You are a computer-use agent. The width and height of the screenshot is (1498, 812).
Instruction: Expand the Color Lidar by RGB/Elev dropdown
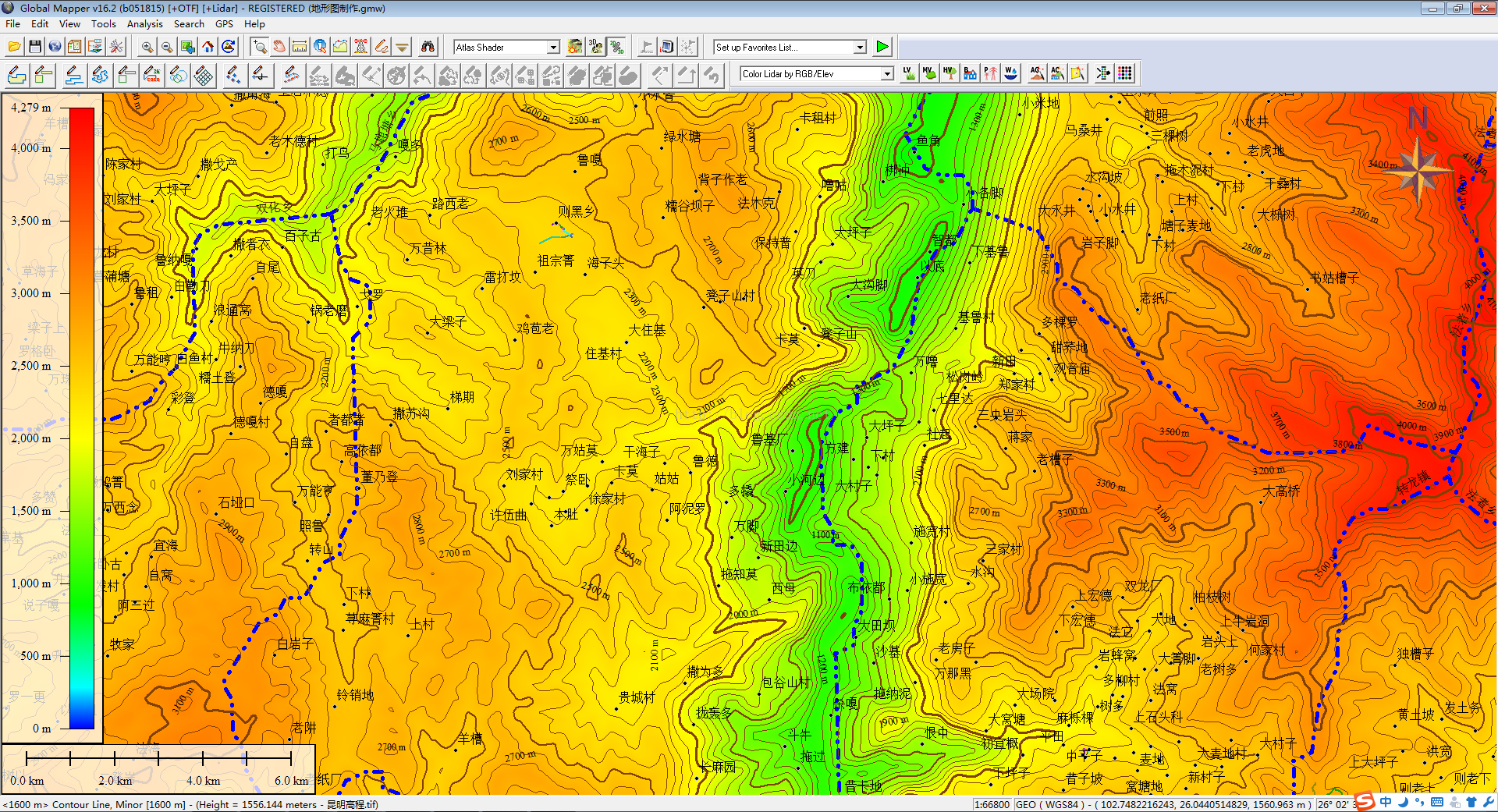(887, 74)
